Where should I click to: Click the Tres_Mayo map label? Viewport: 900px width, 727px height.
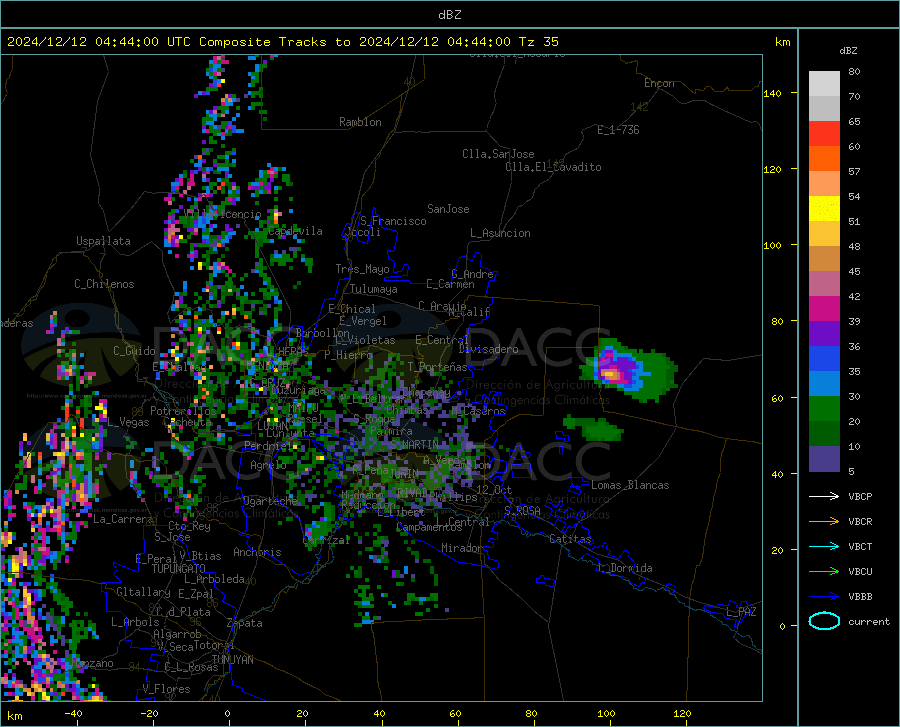tap(362, 269)
